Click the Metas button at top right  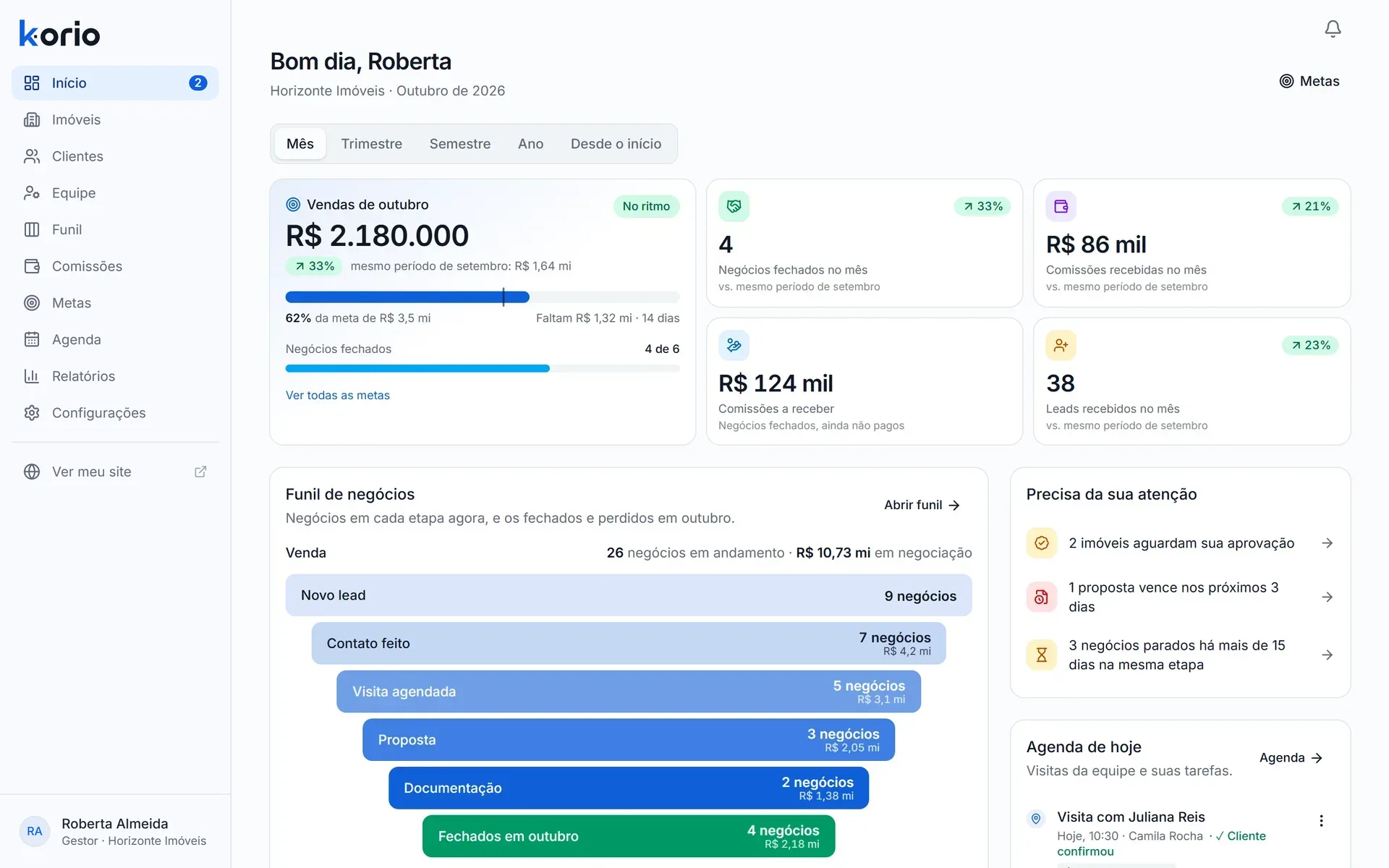[1309, 81]
